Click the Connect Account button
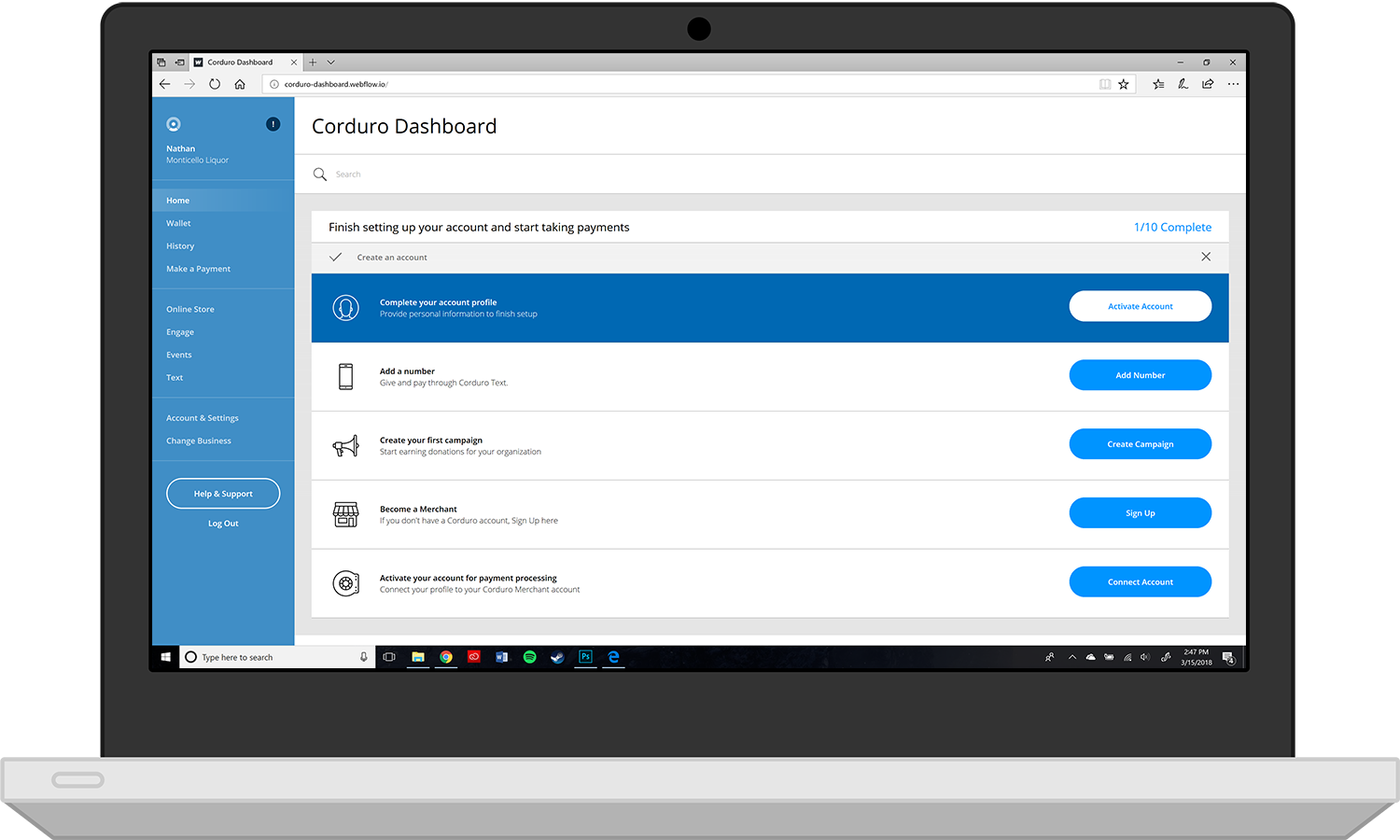1400x840 pixels. tap(1140, 581)
